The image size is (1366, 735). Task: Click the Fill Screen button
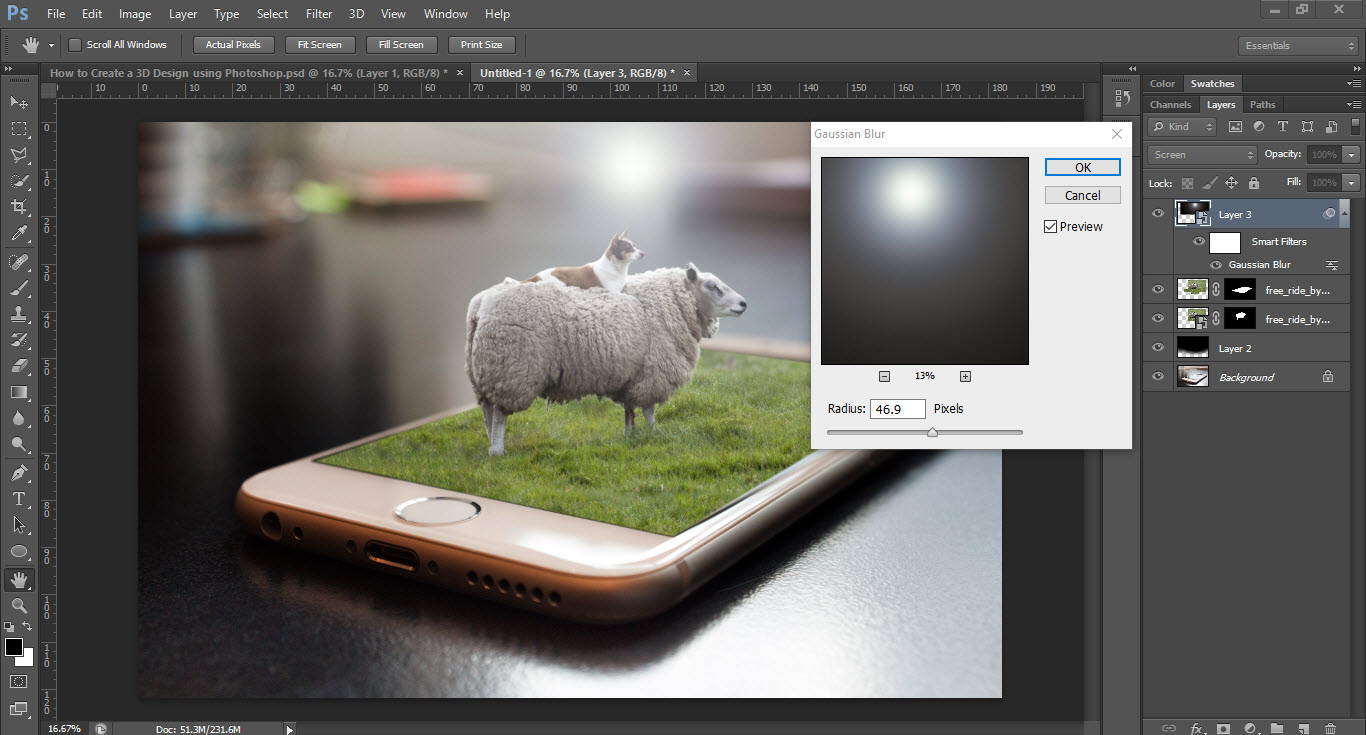coord(401,45)
